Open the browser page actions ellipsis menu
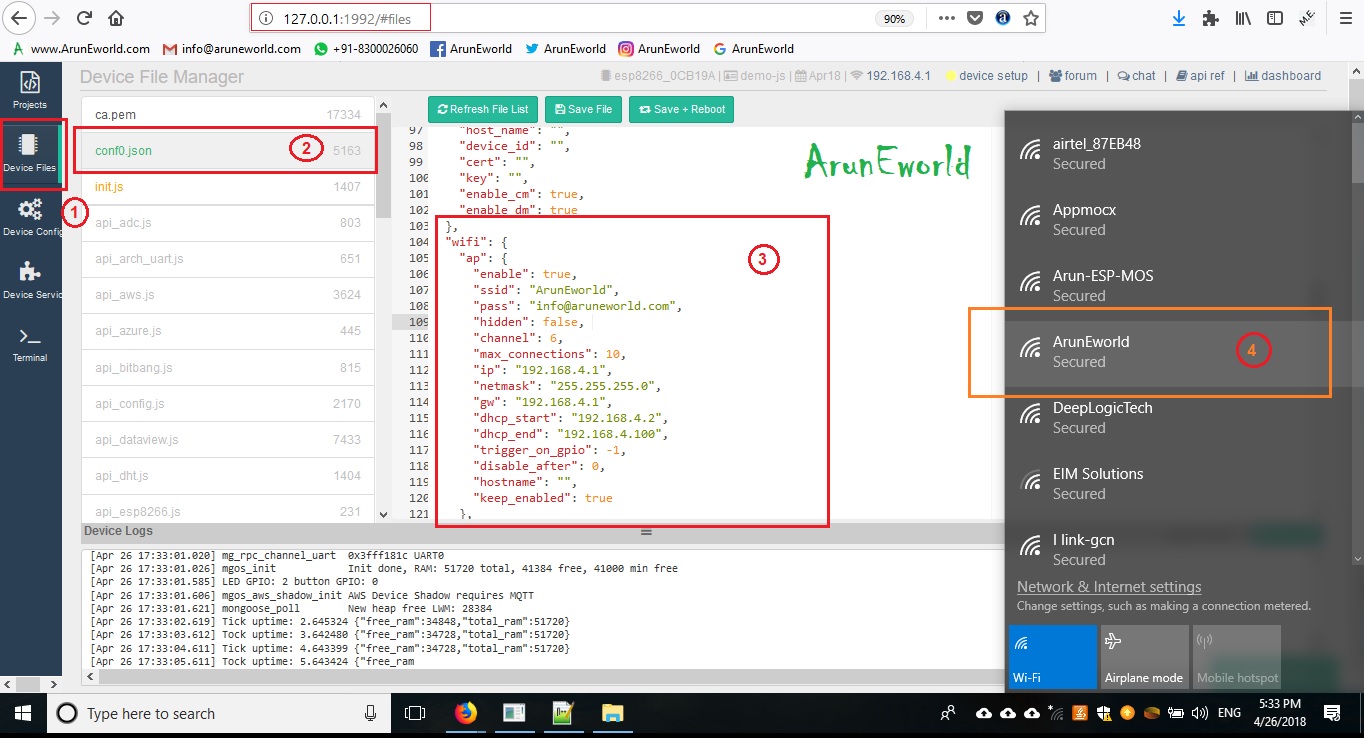Screen dimensions: 1364x738 coord(946,18)
